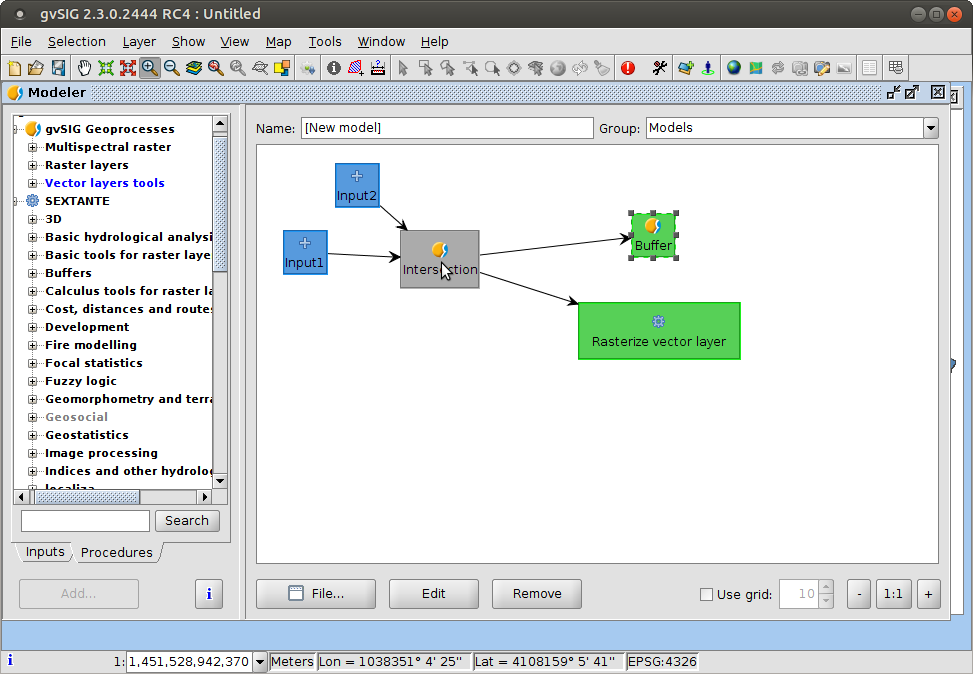Click the red exclamation mark icon
Screen dimensions: 973x674
[628, 68]
